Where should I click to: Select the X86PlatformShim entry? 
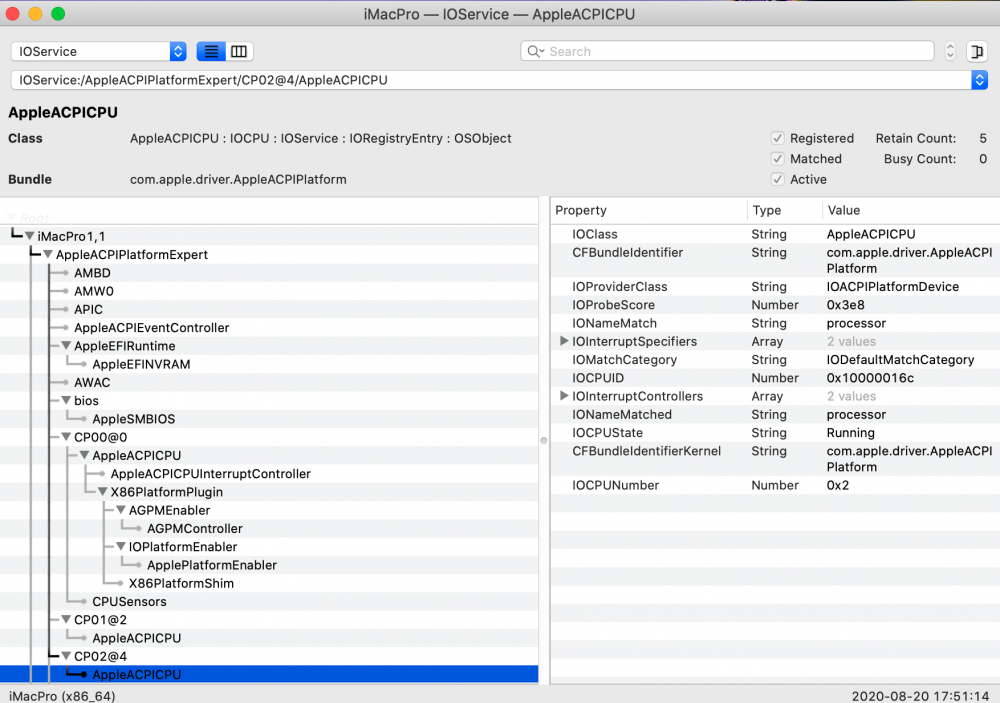point(181,584)
